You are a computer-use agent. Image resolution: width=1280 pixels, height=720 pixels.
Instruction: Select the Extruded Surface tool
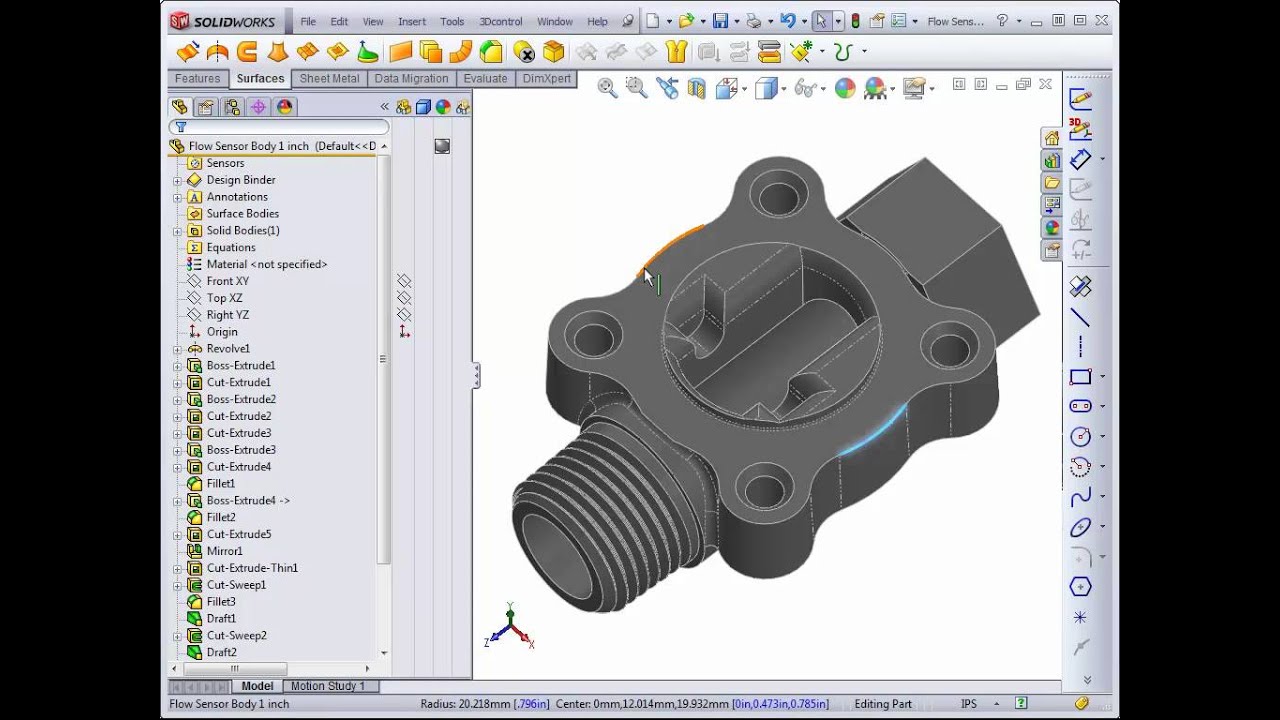tap(187, 52)
